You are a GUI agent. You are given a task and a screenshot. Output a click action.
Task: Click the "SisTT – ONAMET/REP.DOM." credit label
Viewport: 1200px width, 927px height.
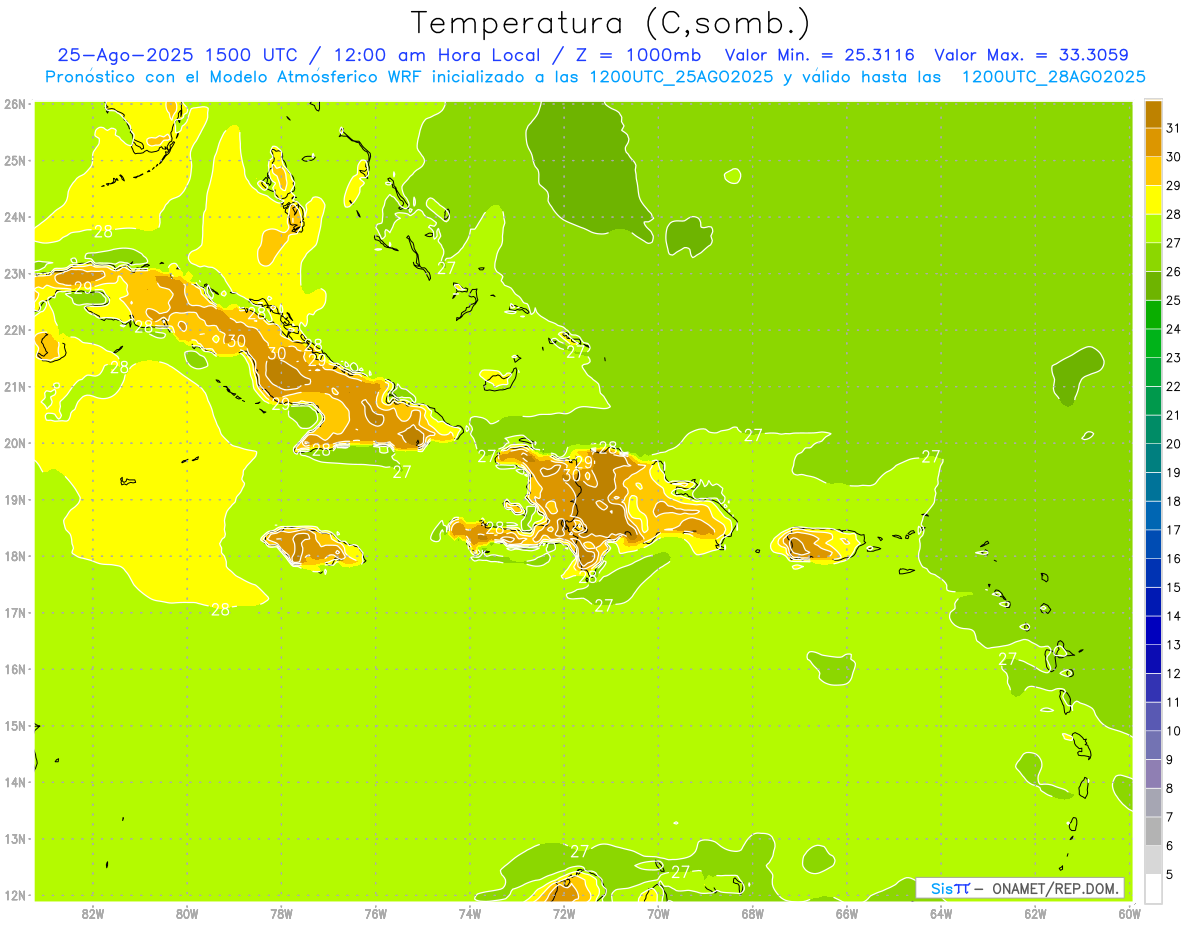(1020, 888)
